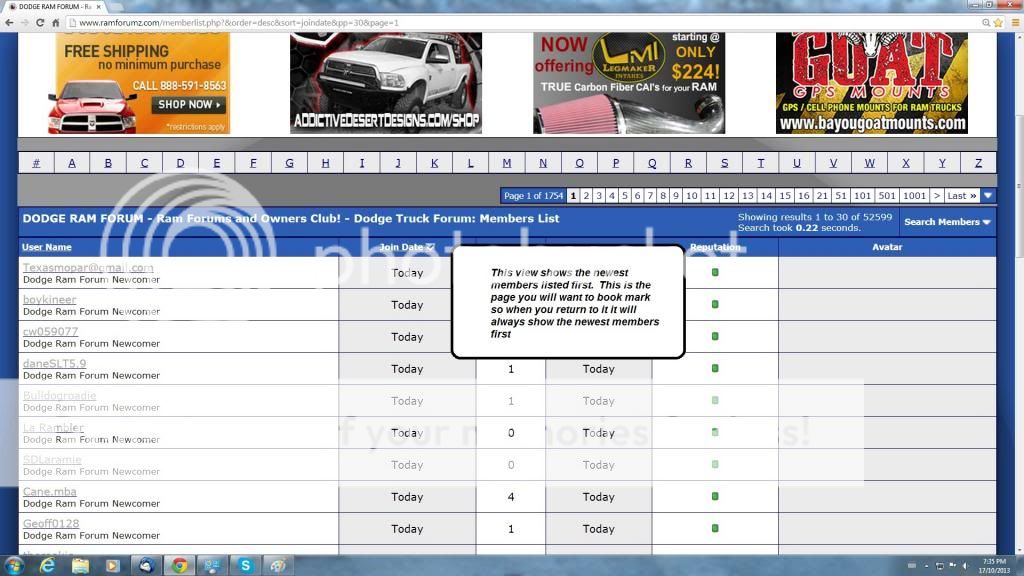Bookmark this page with the star icon
This screenshot has width=1024, height=576.
[x=998, y=22]
